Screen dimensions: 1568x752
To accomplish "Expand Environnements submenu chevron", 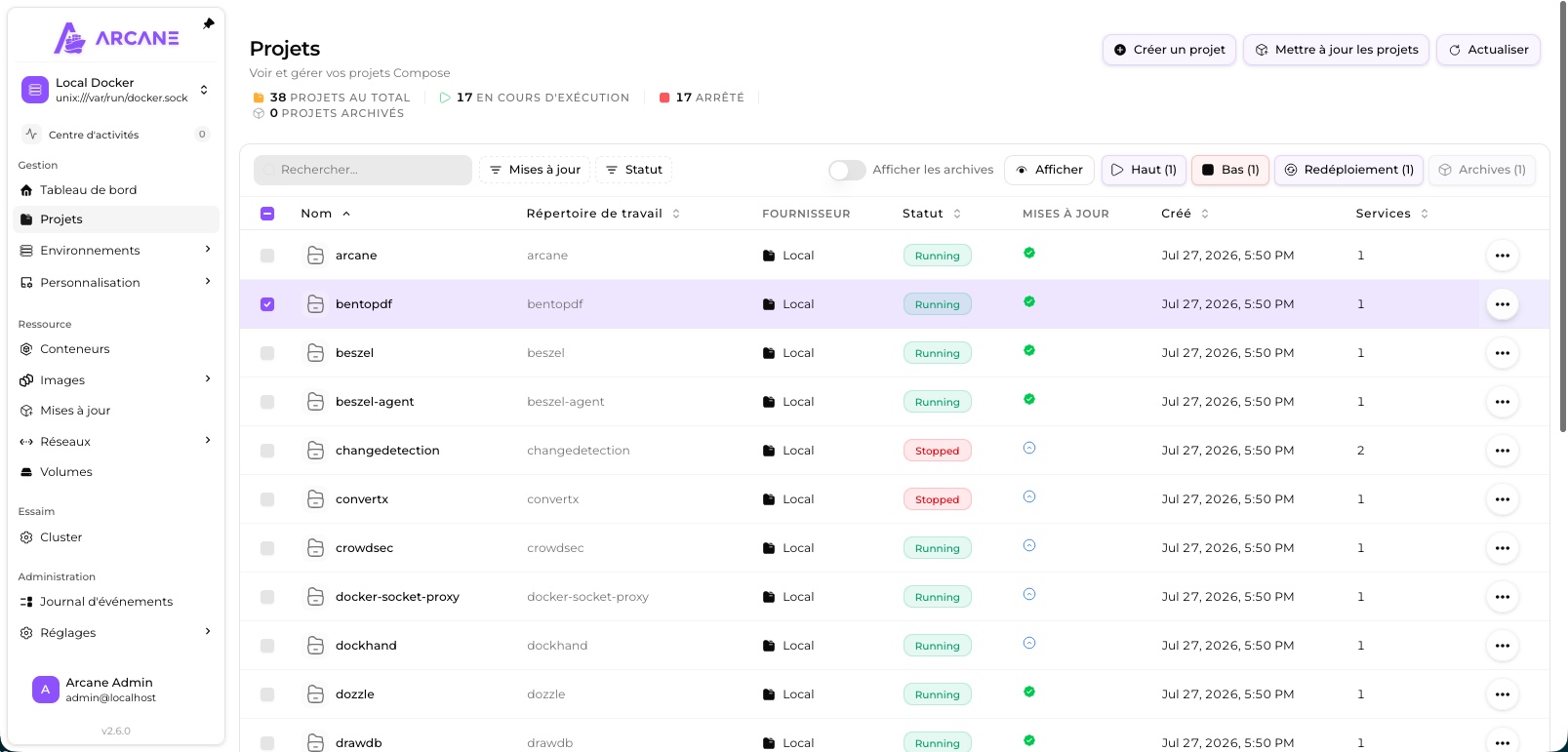I will click(208, 250).
